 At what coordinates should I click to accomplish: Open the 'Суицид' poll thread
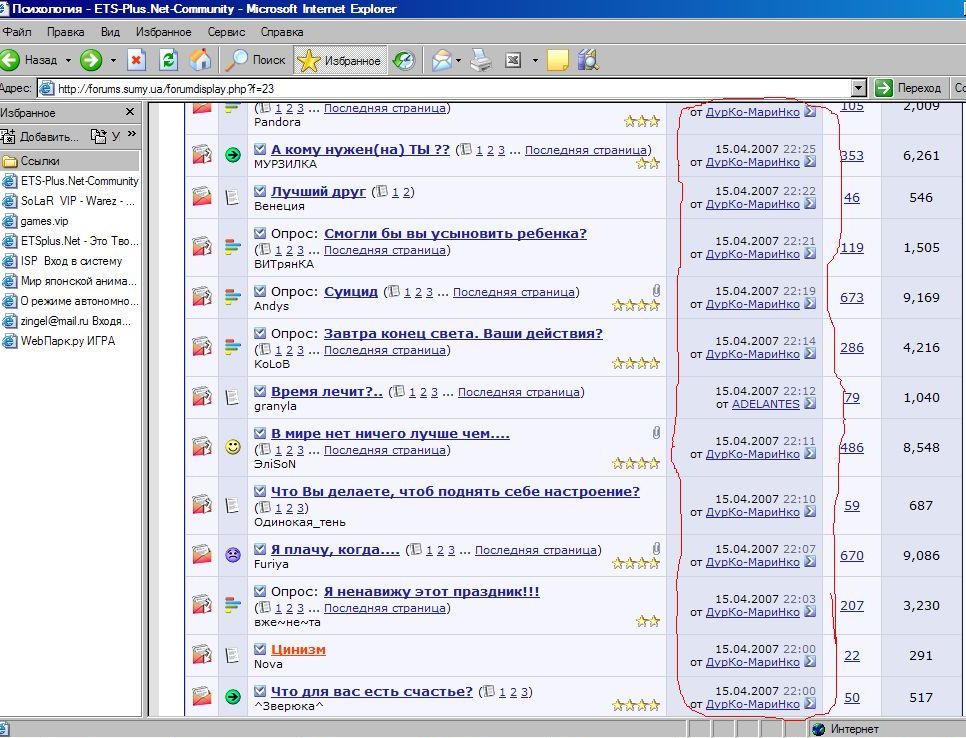pos(351,291)
